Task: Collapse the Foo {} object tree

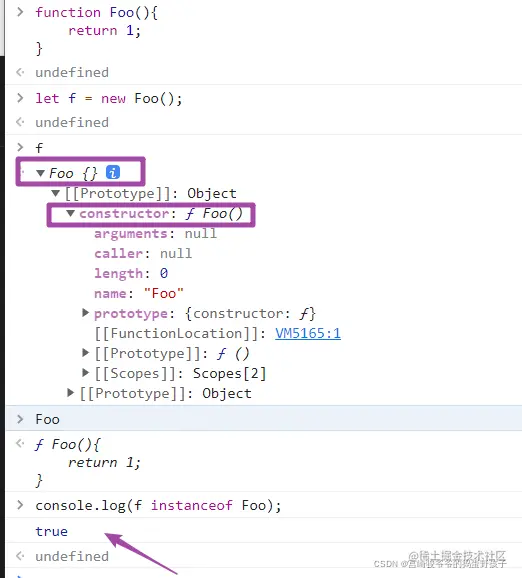Action: (41, 173)
